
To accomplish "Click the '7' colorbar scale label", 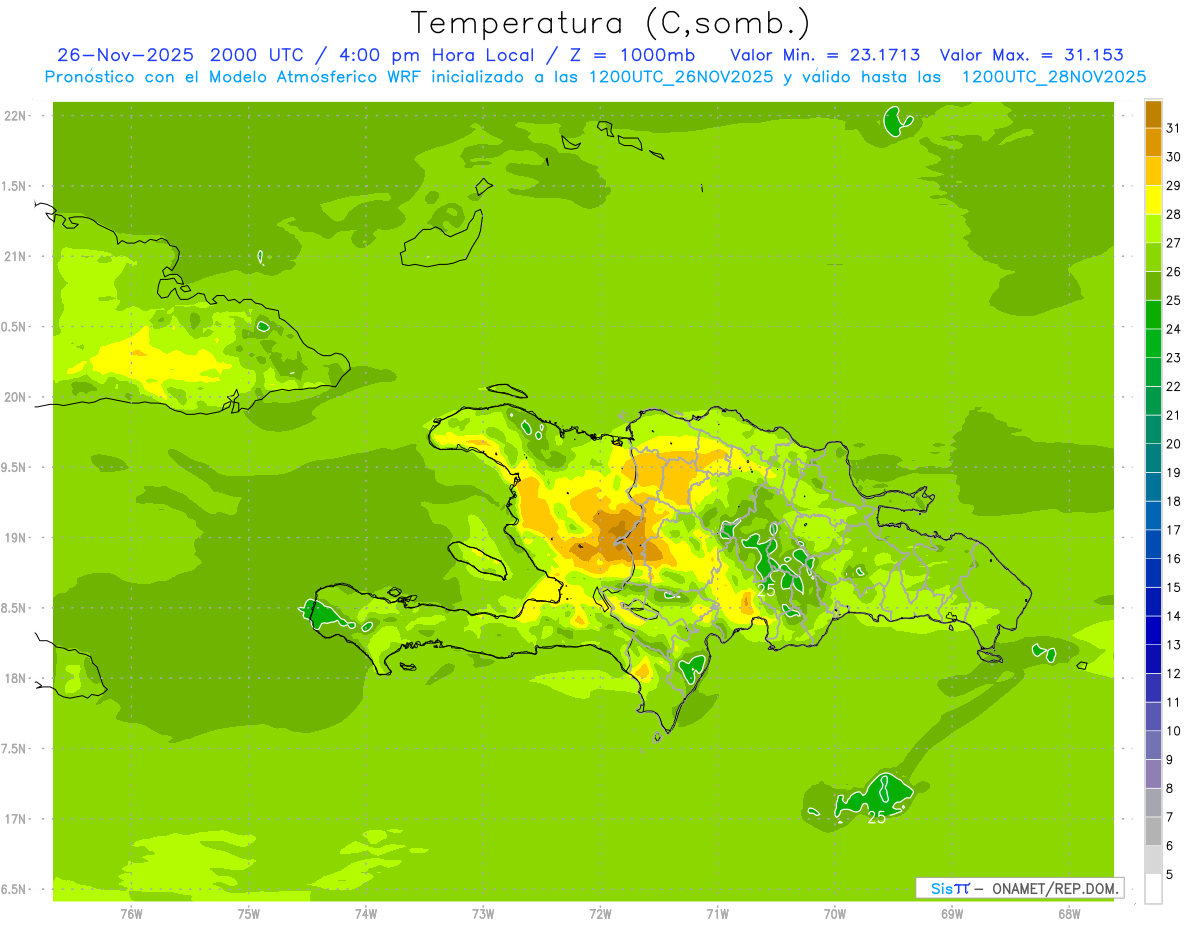I will pos(1170,817).
